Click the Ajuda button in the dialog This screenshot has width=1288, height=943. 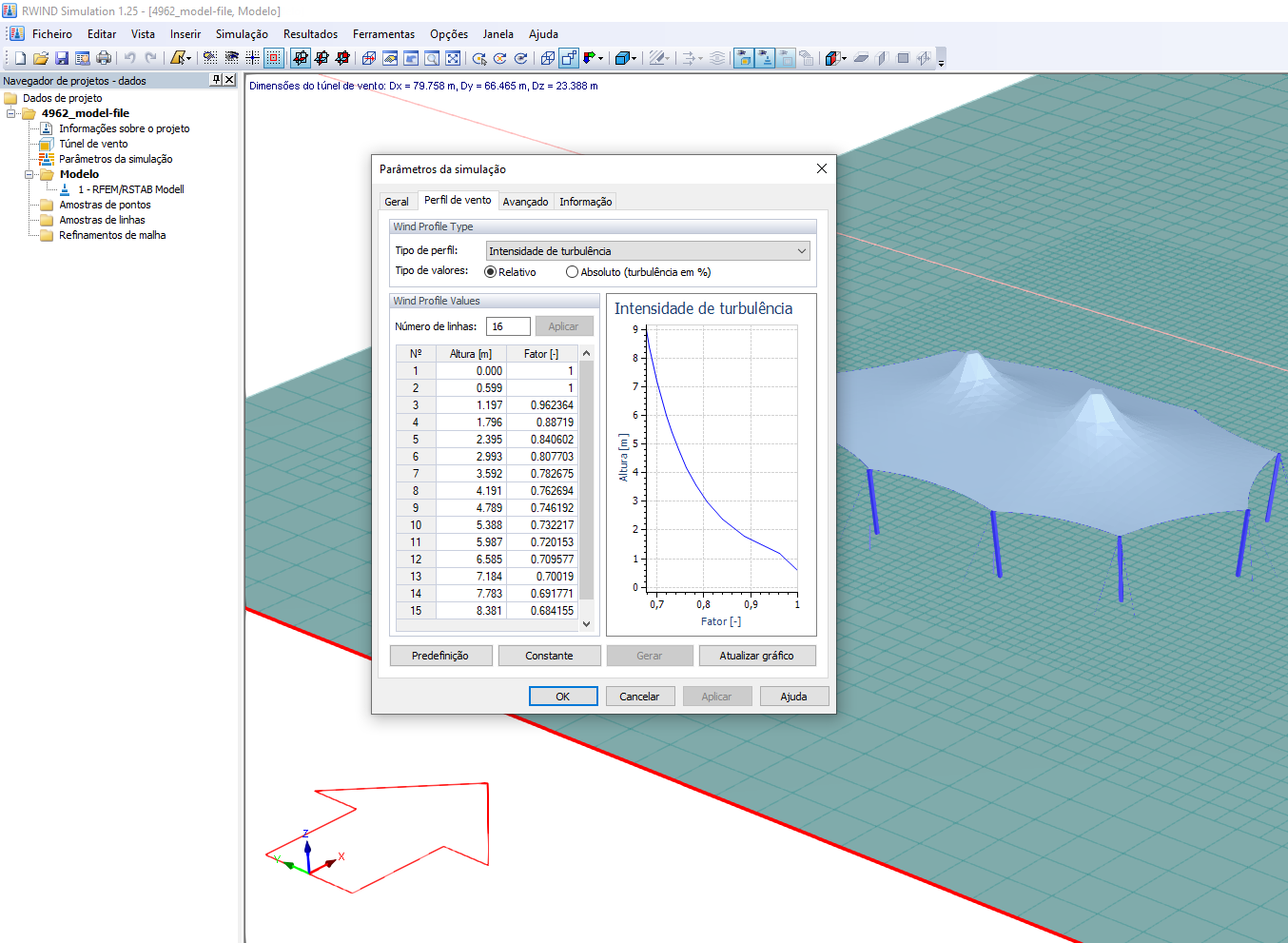[793, 697]
